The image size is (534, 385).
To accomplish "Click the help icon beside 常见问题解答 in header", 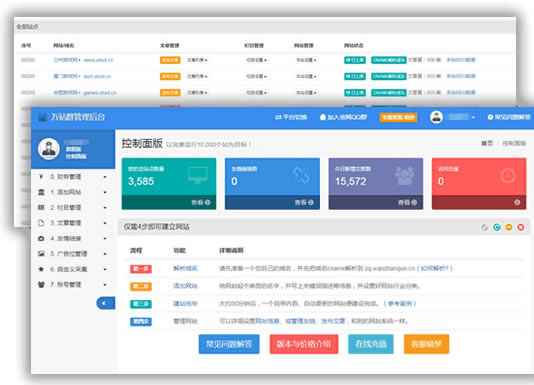I will click(x=490, y=117).
